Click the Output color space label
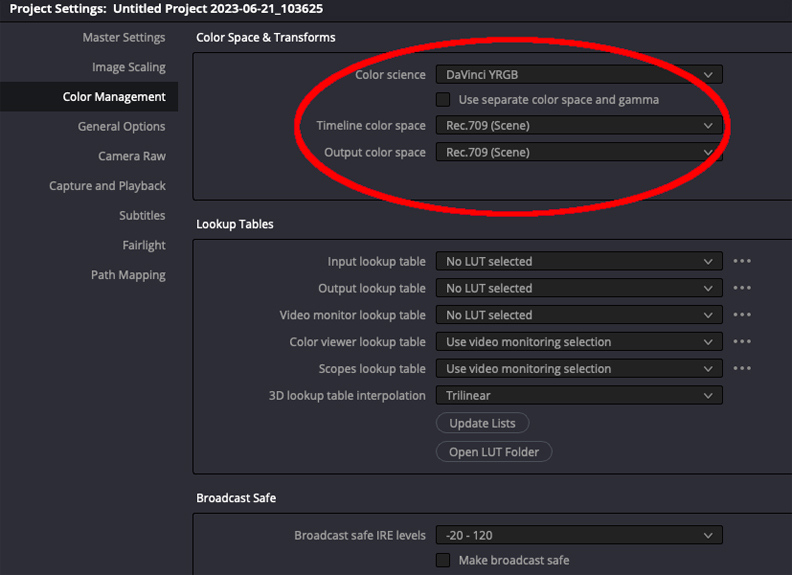This screenshot has width=792, height=575. (x=375, y=152)
